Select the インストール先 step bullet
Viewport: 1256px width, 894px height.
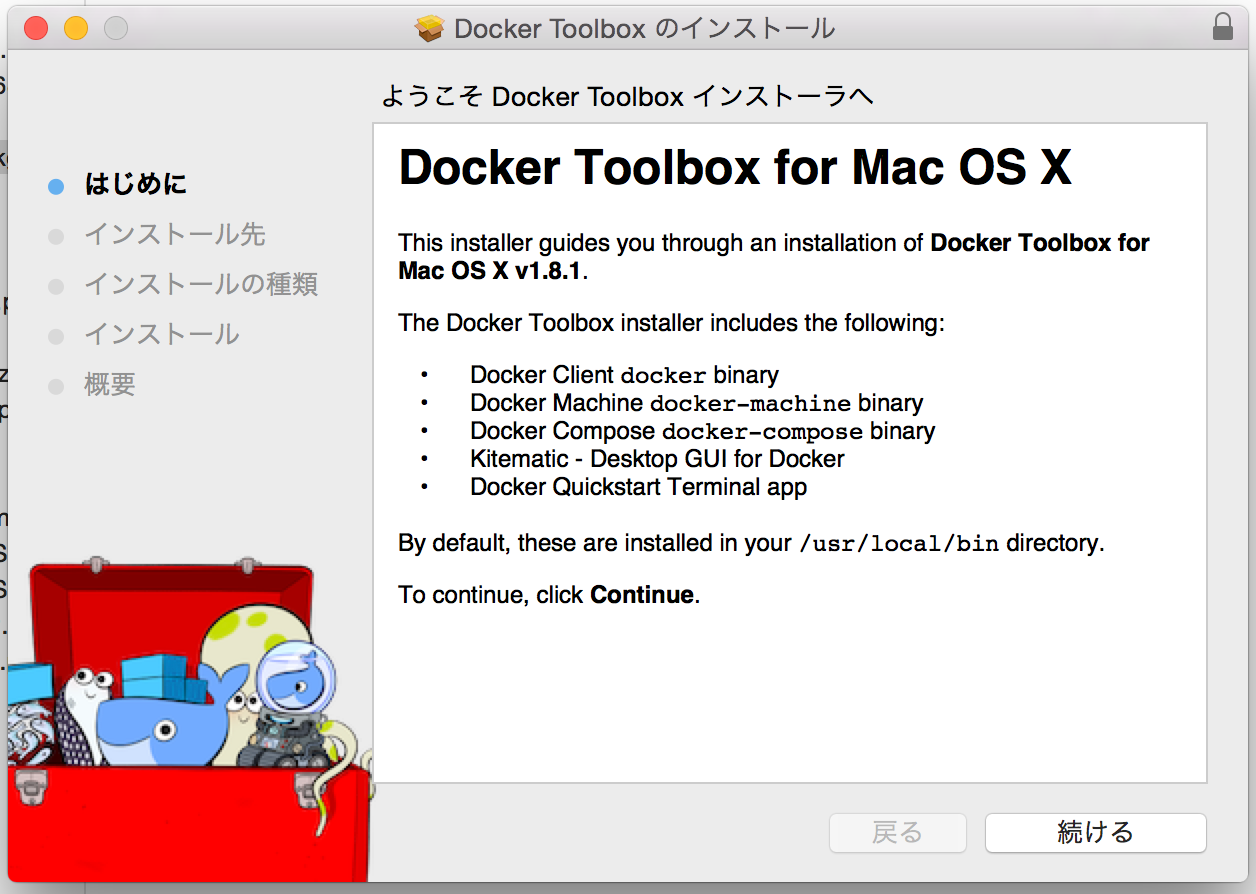55,235
